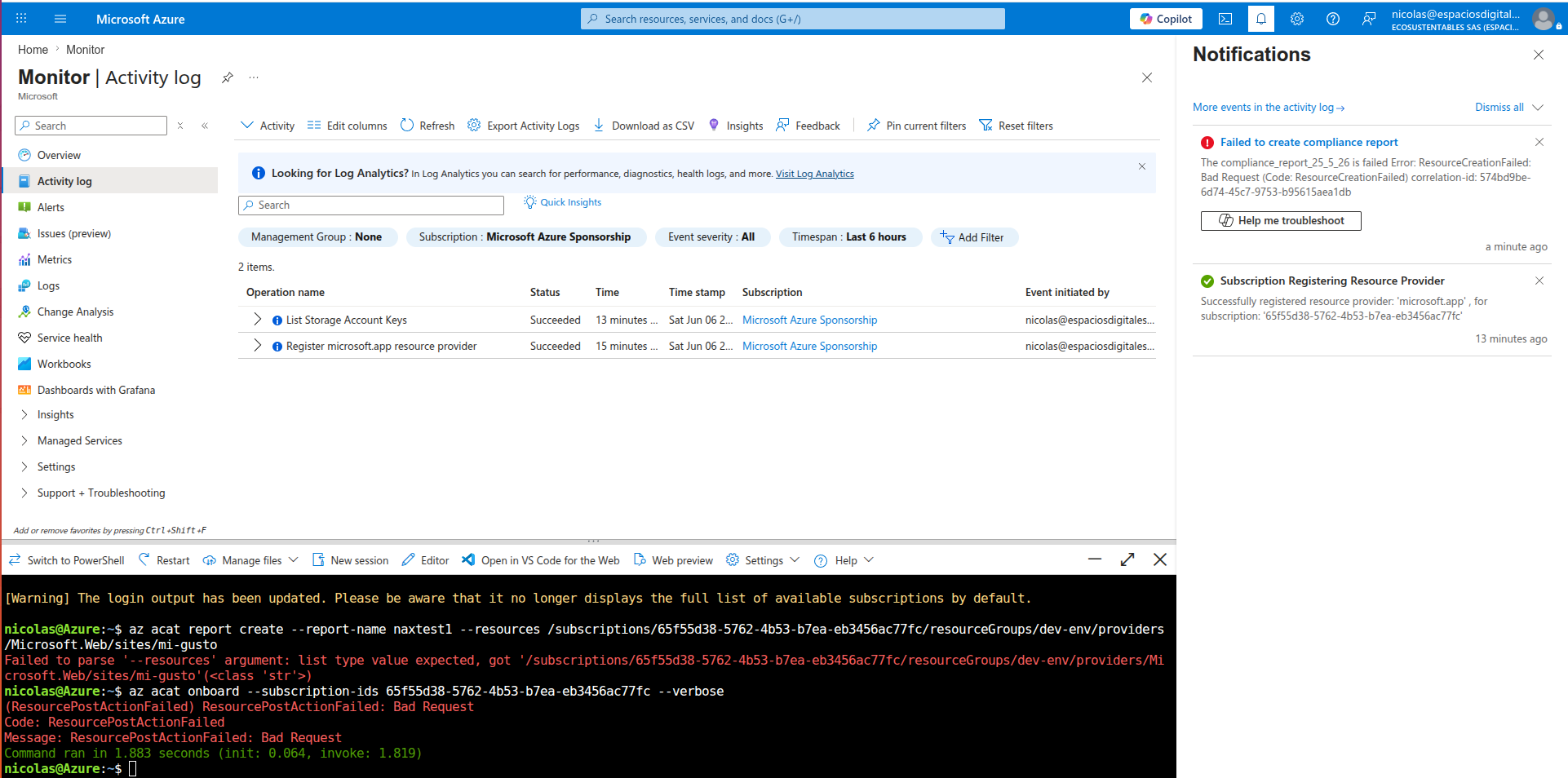Open Alerts in the Monitor menu

pos(51,207)
